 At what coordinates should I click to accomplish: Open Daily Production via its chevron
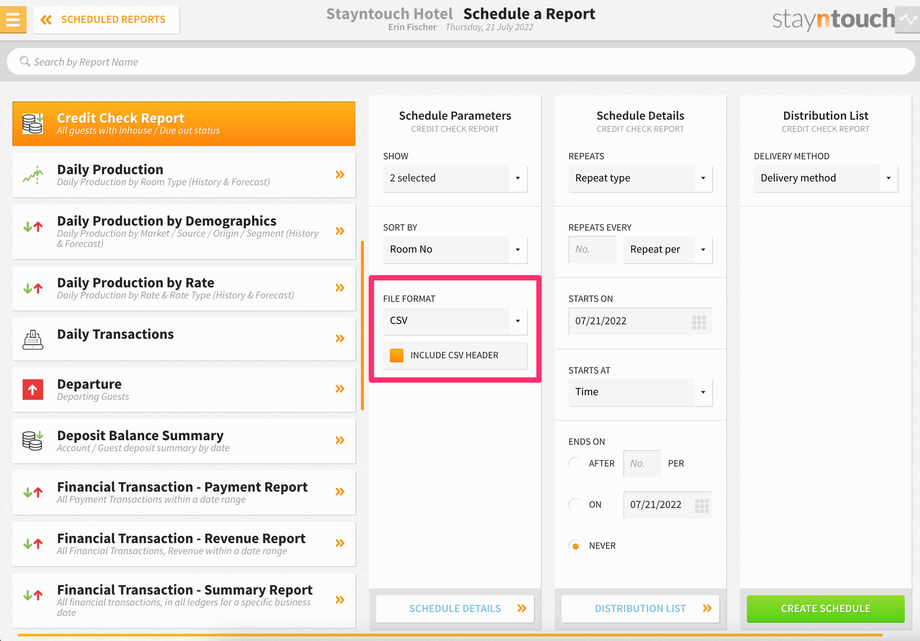tap(340, 174)
